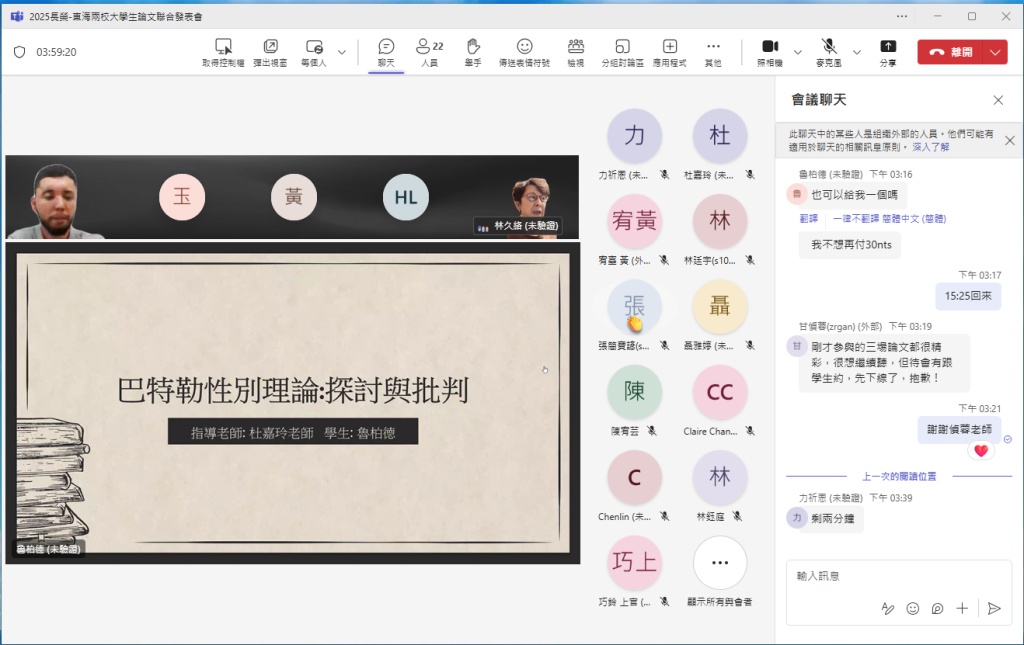Click the presenter video beside the 玉 avatar
Viewport: 1024px width, 645px height.
(x=56, y=199)
